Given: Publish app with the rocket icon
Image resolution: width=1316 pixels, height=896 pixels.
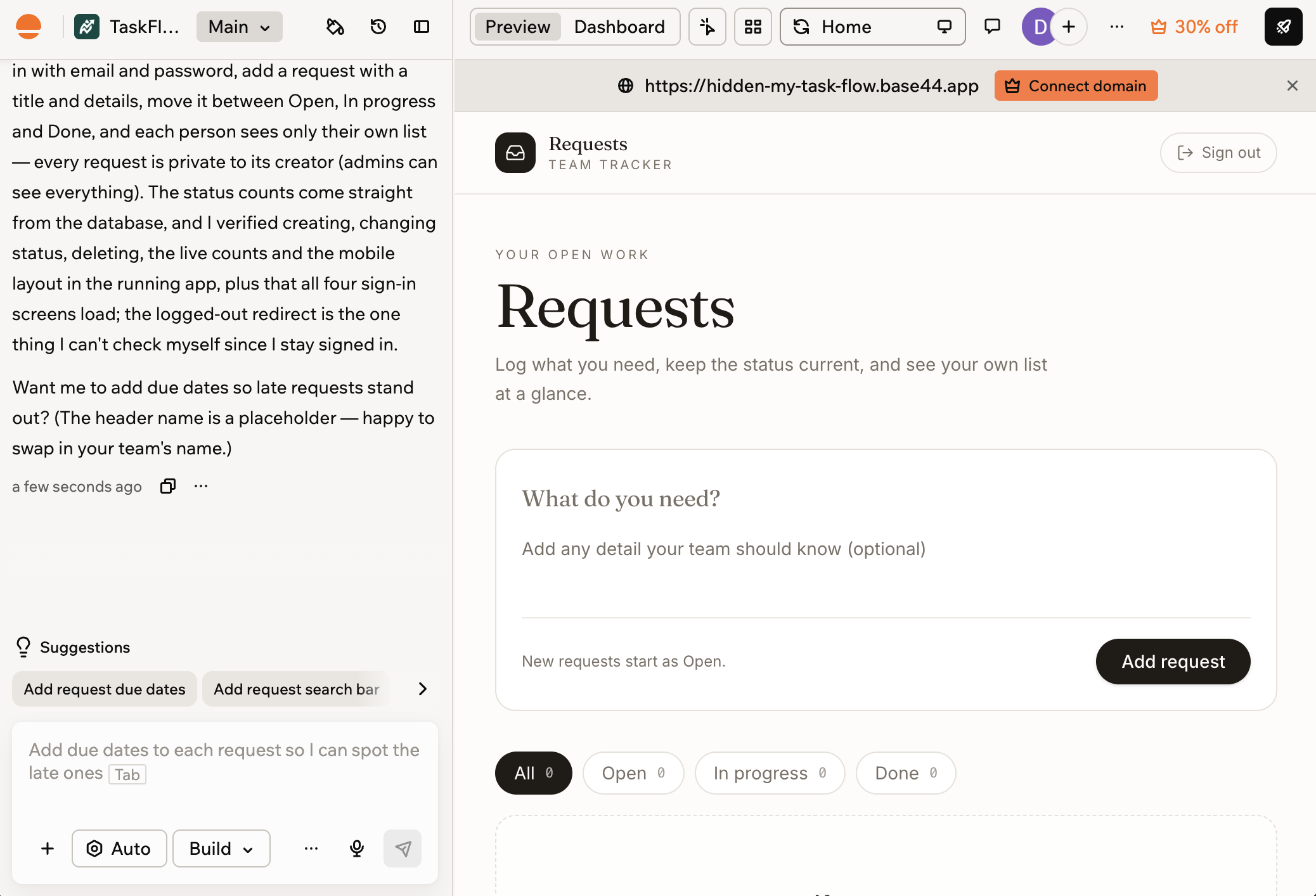Looking at the screenshot, I should point(1283,27).
